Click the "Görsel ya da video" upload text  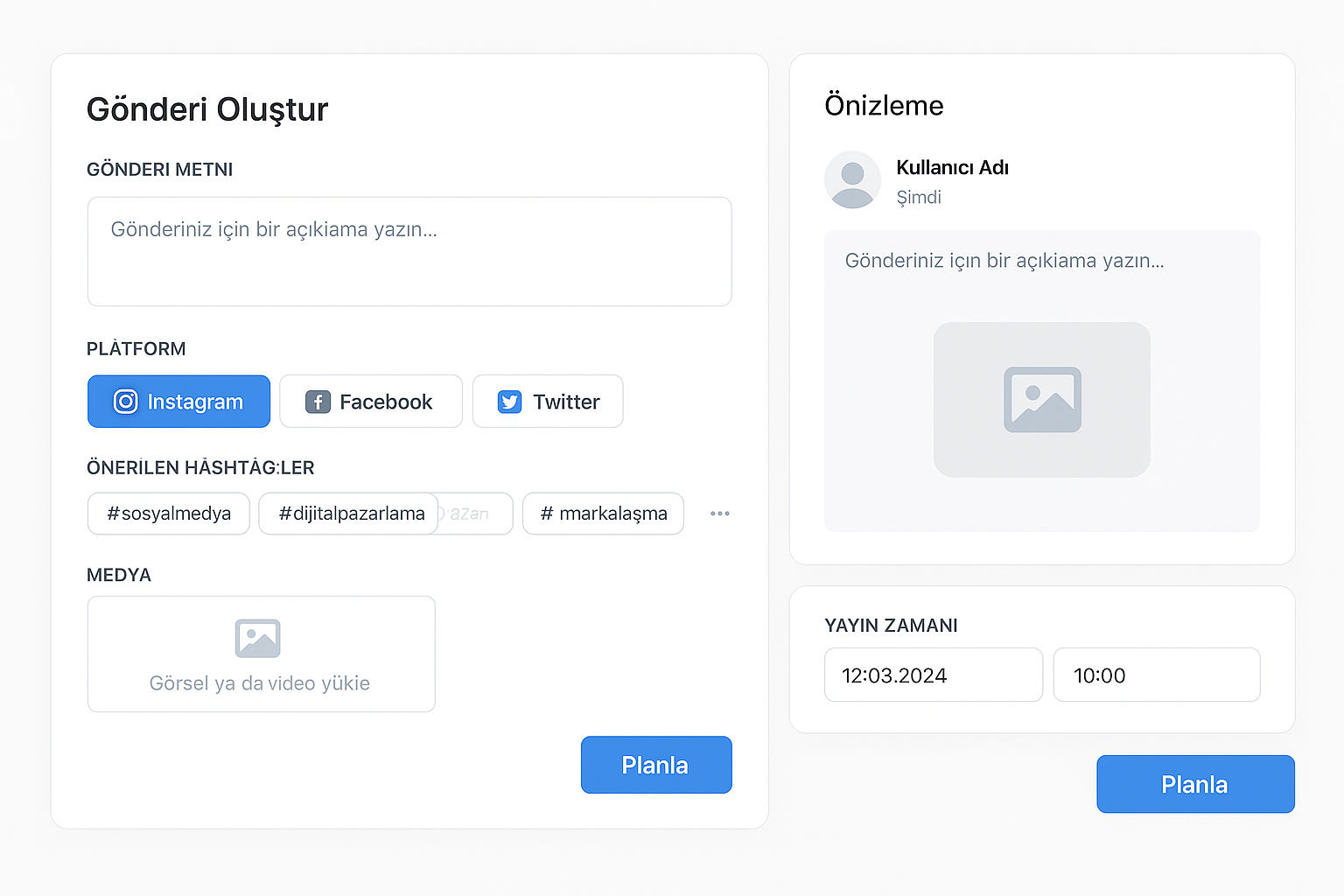pos(260,683)
